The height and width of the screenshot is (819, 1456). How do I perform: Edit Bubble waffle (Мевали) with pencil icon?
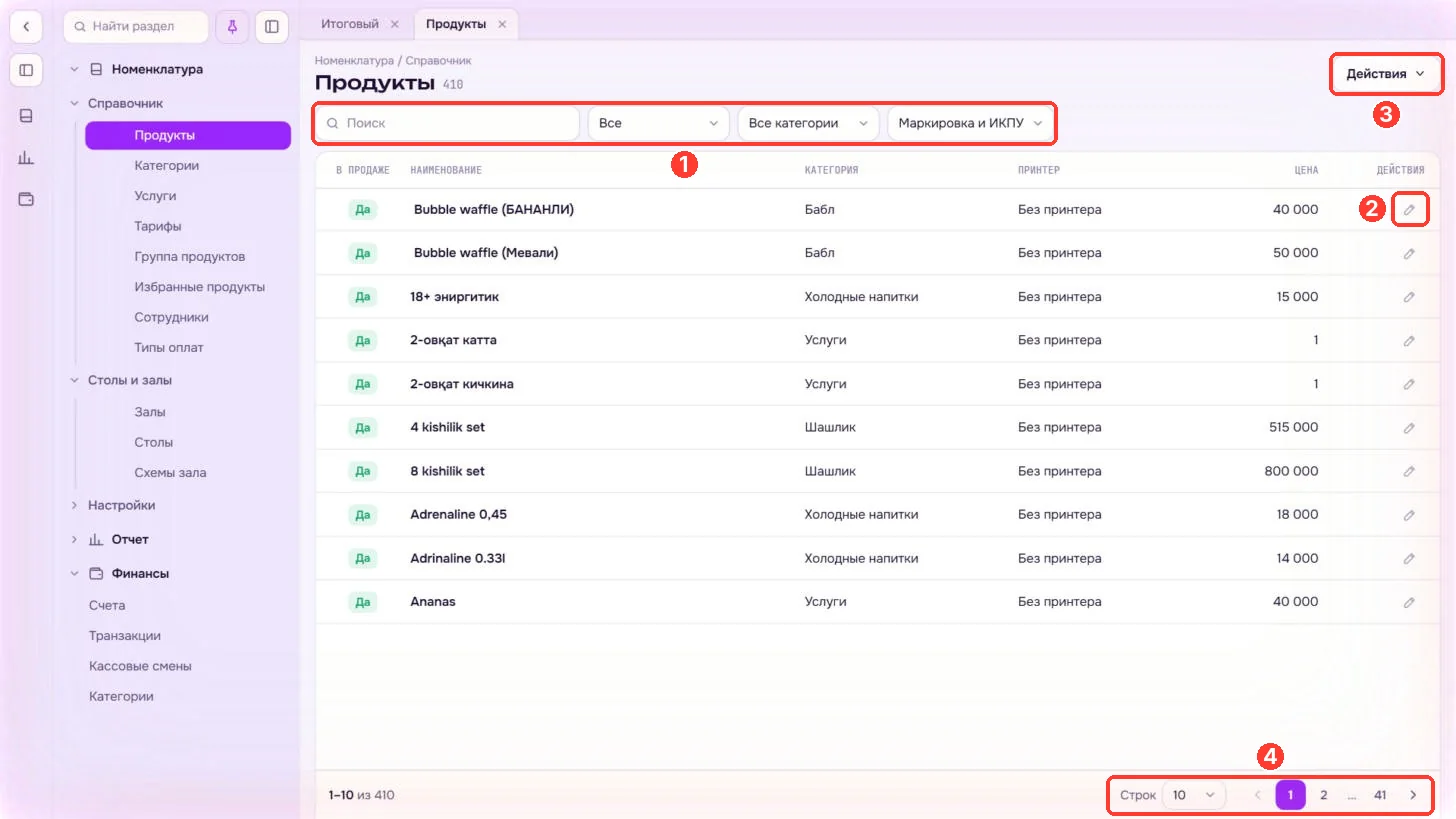[x=1409, y=254]
